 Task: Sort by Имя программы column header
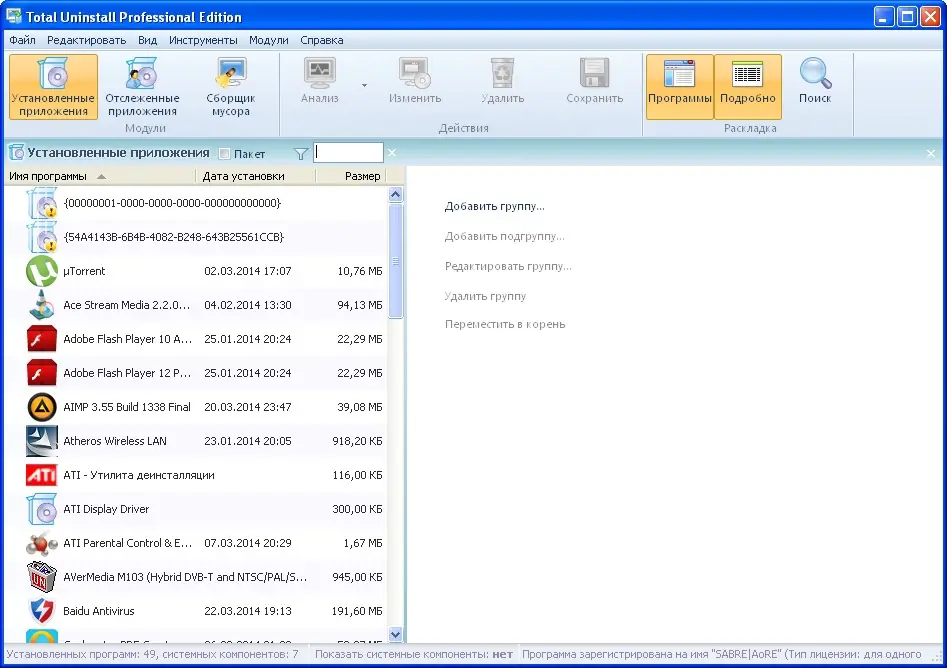click(x=100, y=176)
